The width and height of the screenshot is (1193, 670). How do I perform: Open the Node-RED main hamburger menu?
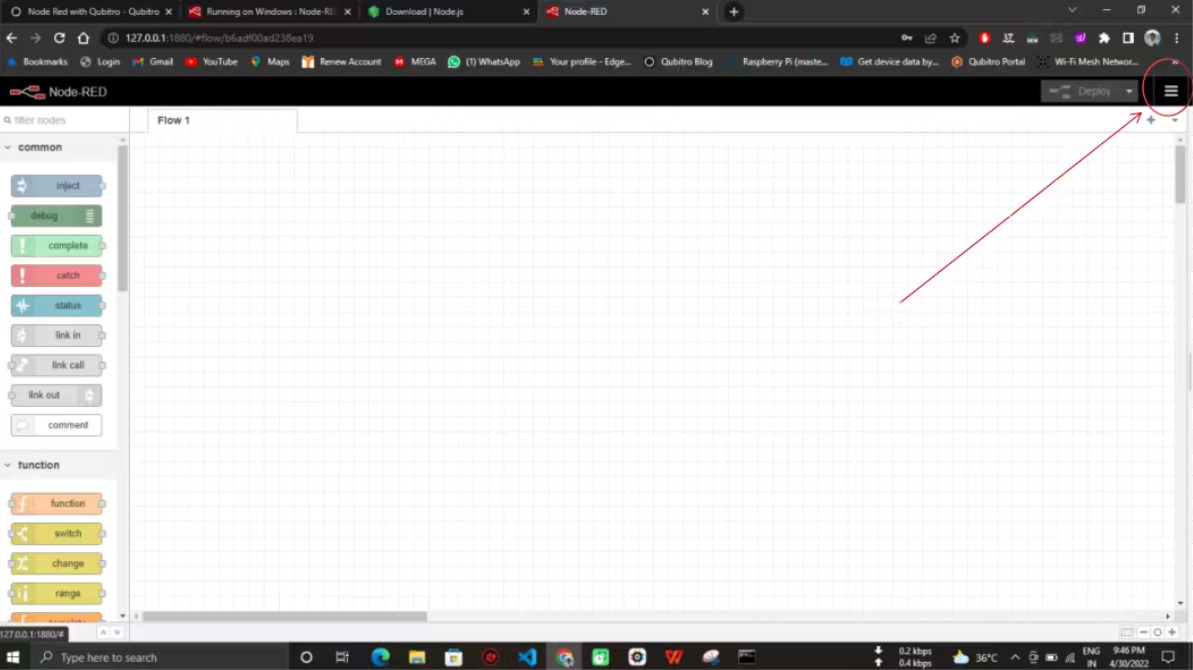(1170, 91)
